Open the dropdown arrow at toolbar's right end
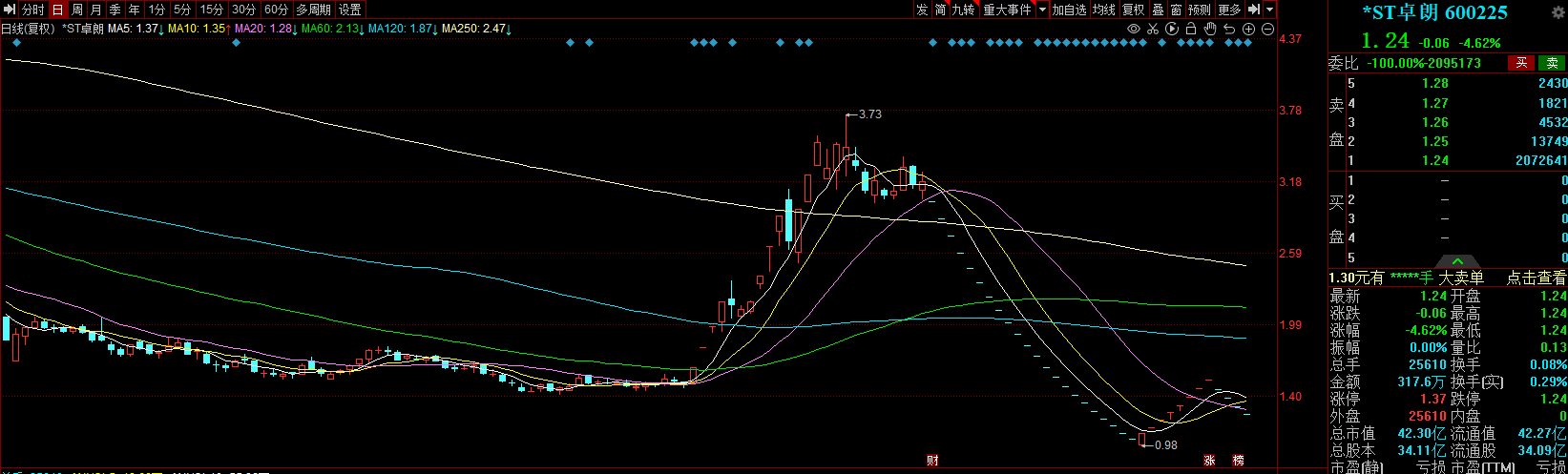 coord(1270,10)
